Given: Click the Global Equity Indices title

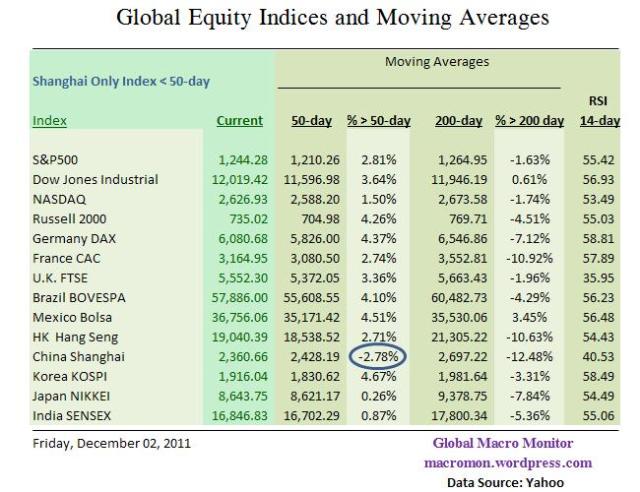Looking at the screenshot, I should tap(320, 18).
